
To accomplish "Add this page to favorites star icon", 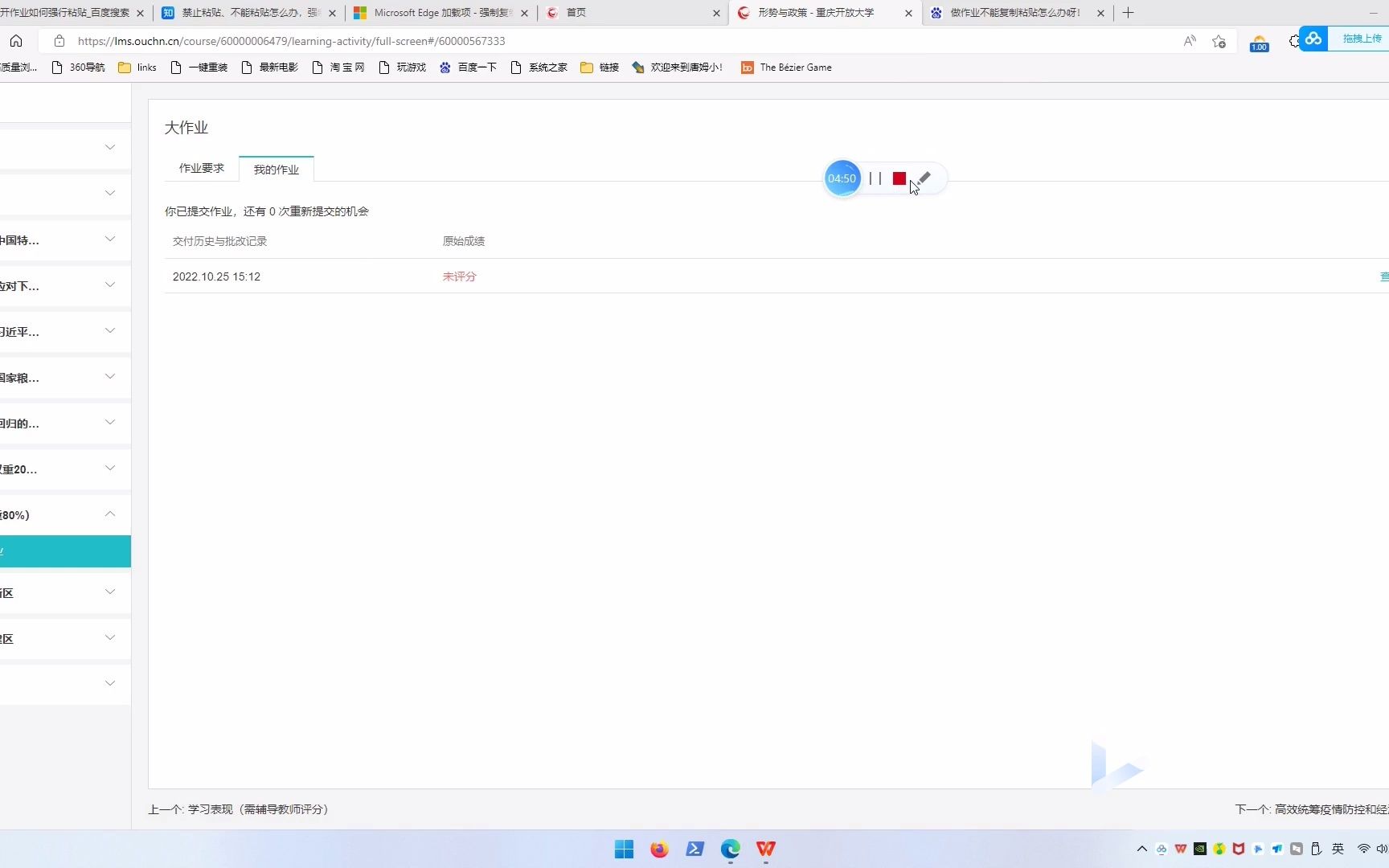I will click(x=1219, y=41).
